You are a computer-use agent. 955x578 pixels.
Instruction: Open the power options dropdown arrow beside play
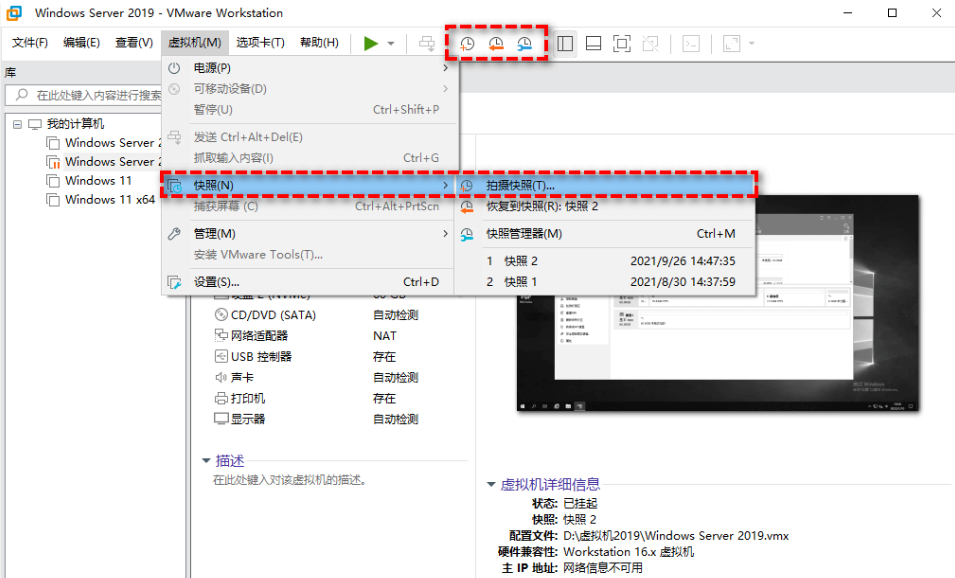(x=391, y=43)
